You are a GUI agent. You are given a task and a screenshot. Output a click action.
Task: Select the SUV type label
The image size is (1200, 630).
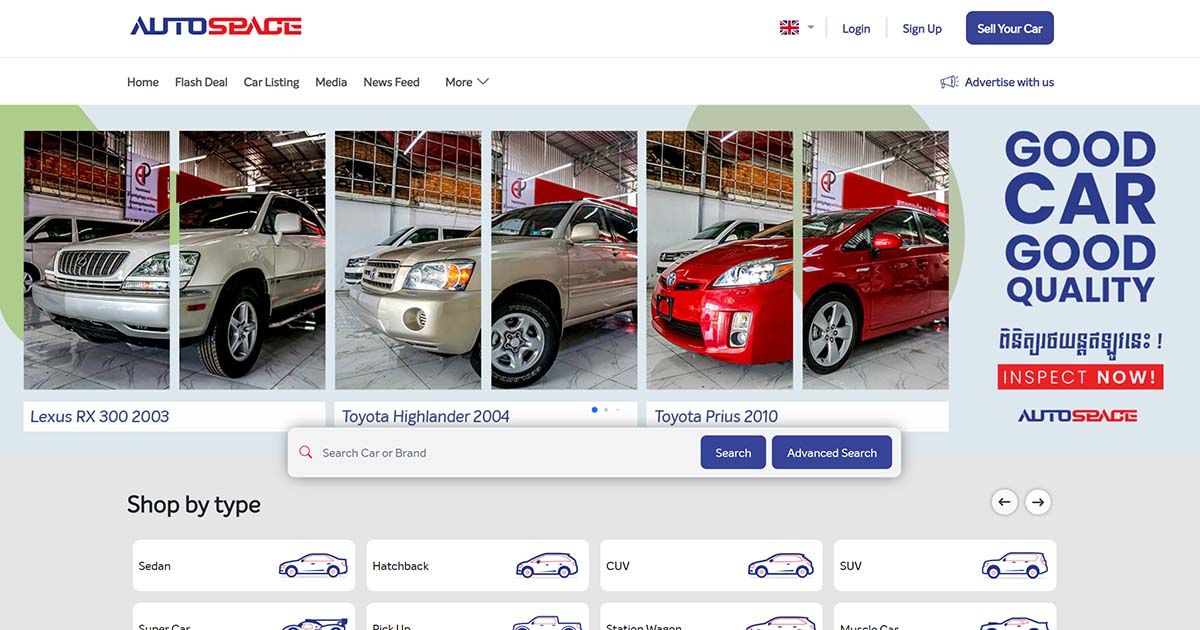[851, 566]
